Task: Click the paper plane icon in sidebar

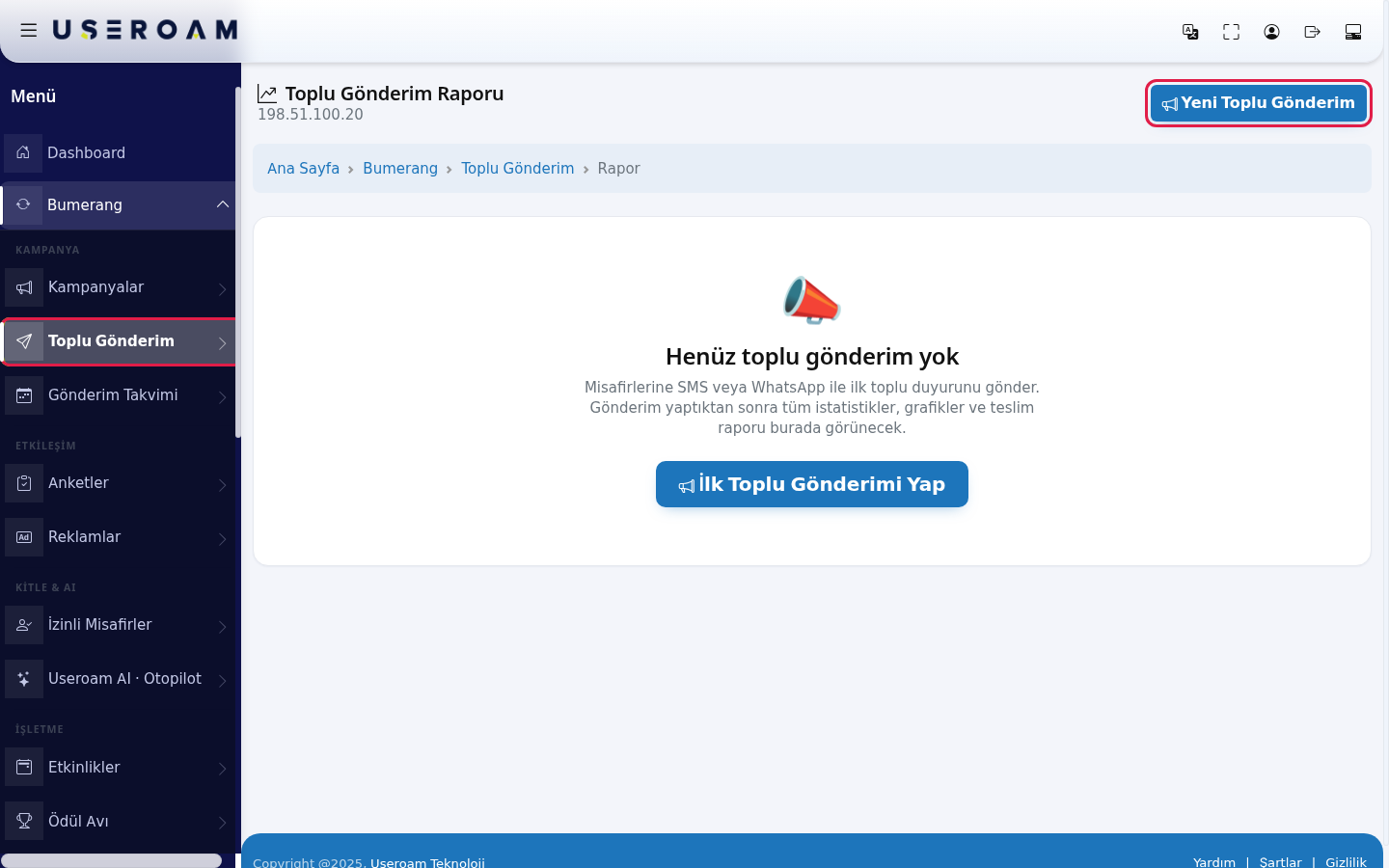Action: 24,341
